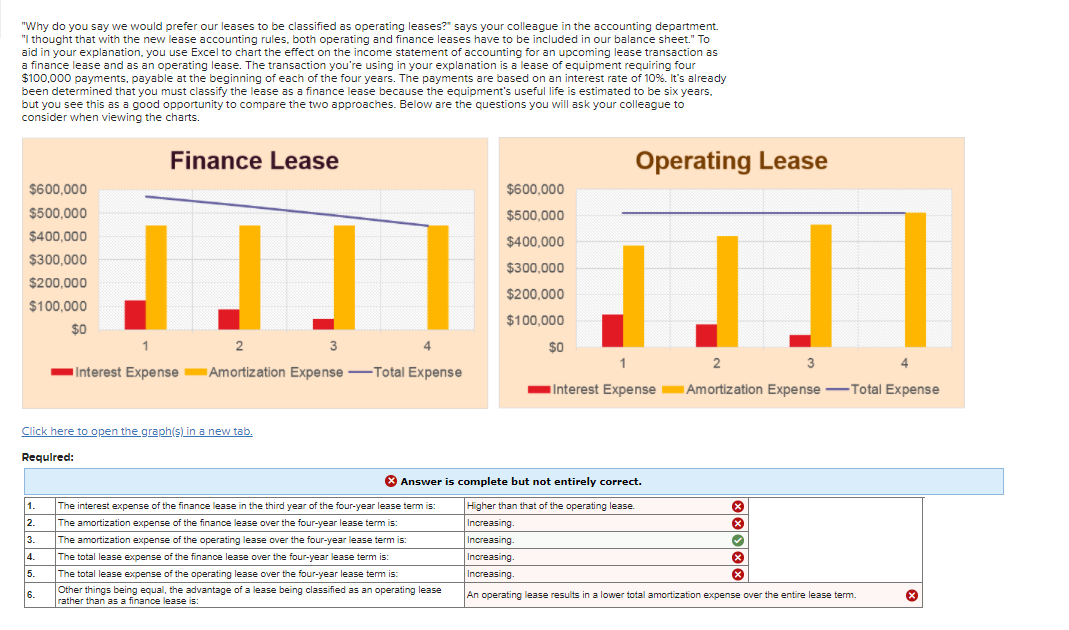Click Finance Lease year 1 amortization yellow bar

tap(156, 278)
